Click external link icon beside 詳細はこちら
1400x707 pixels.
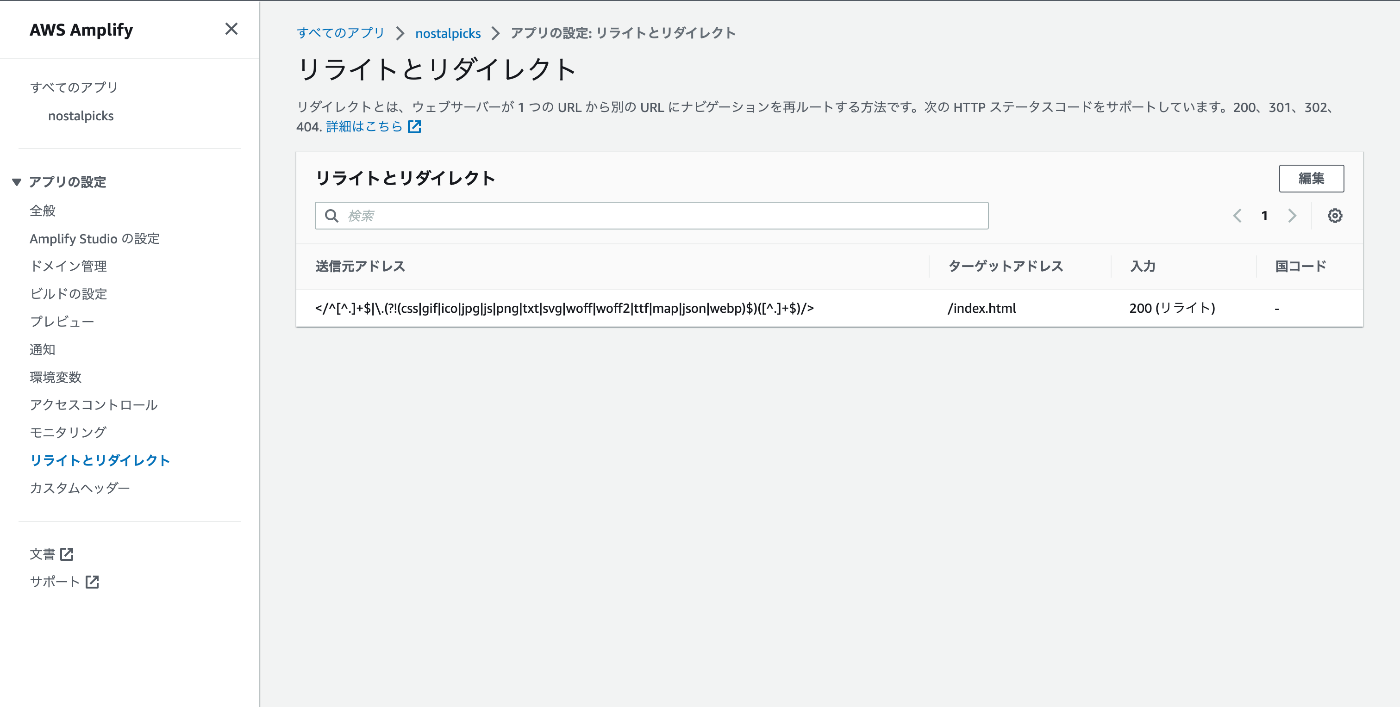[x=415, y=127]
